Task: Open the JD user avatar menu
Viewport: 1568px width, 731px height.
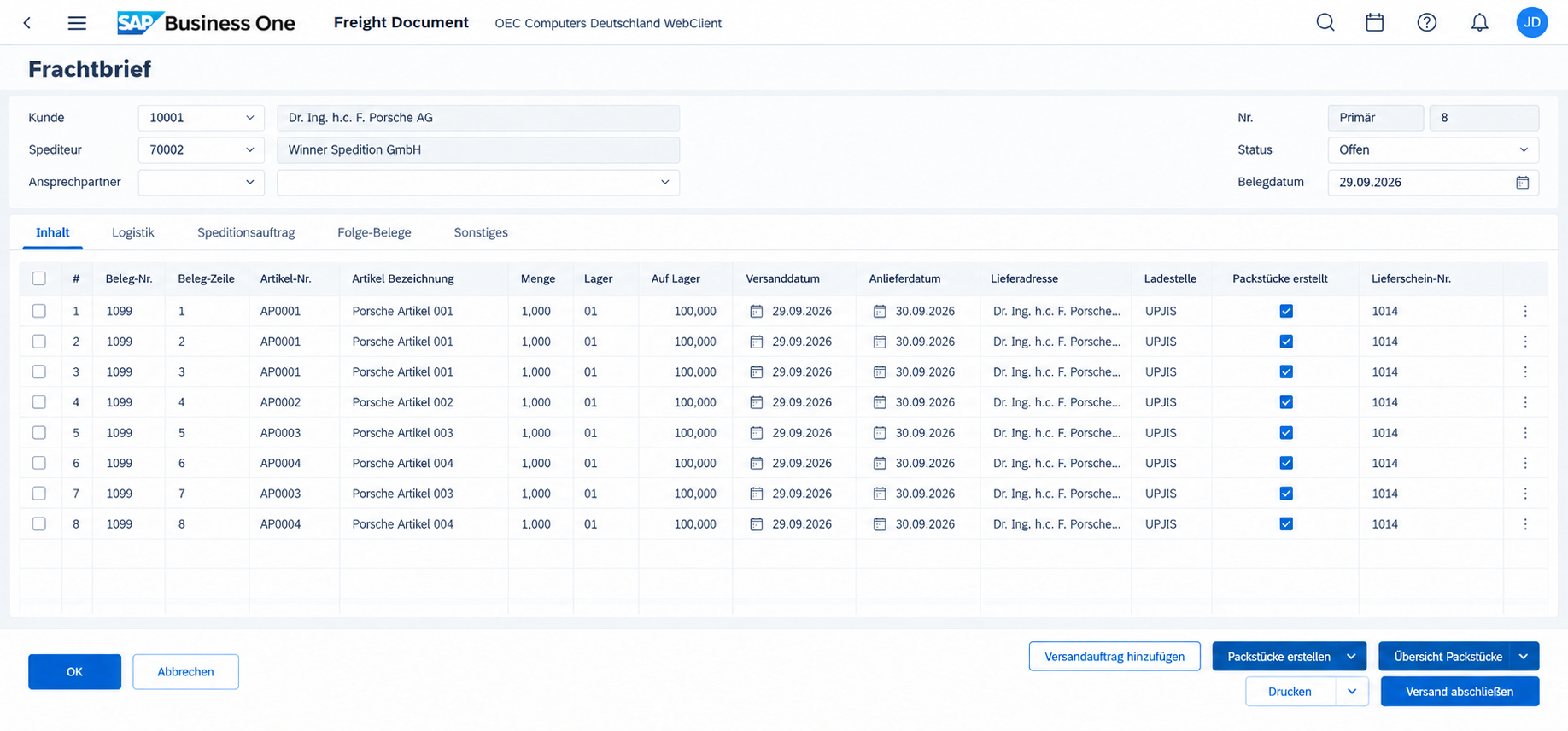Action: 1532,23
